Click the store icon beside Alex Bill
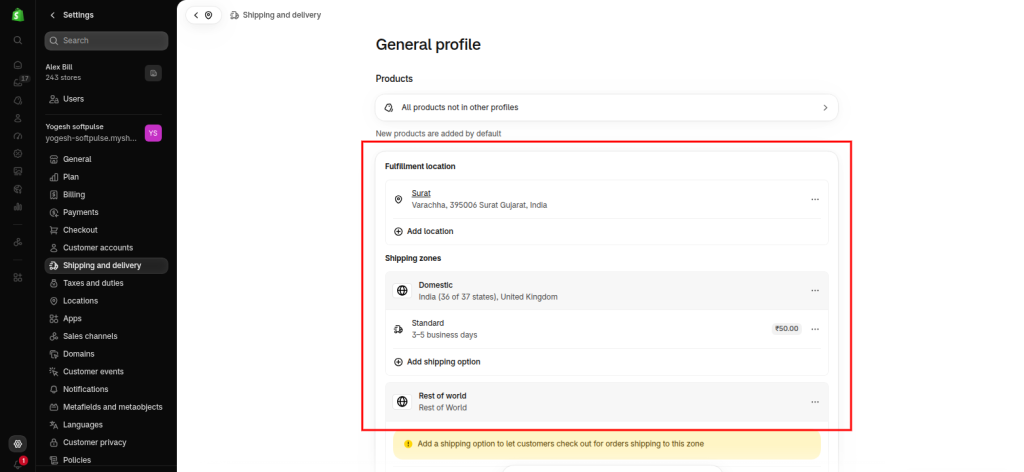 pos(153,73)
